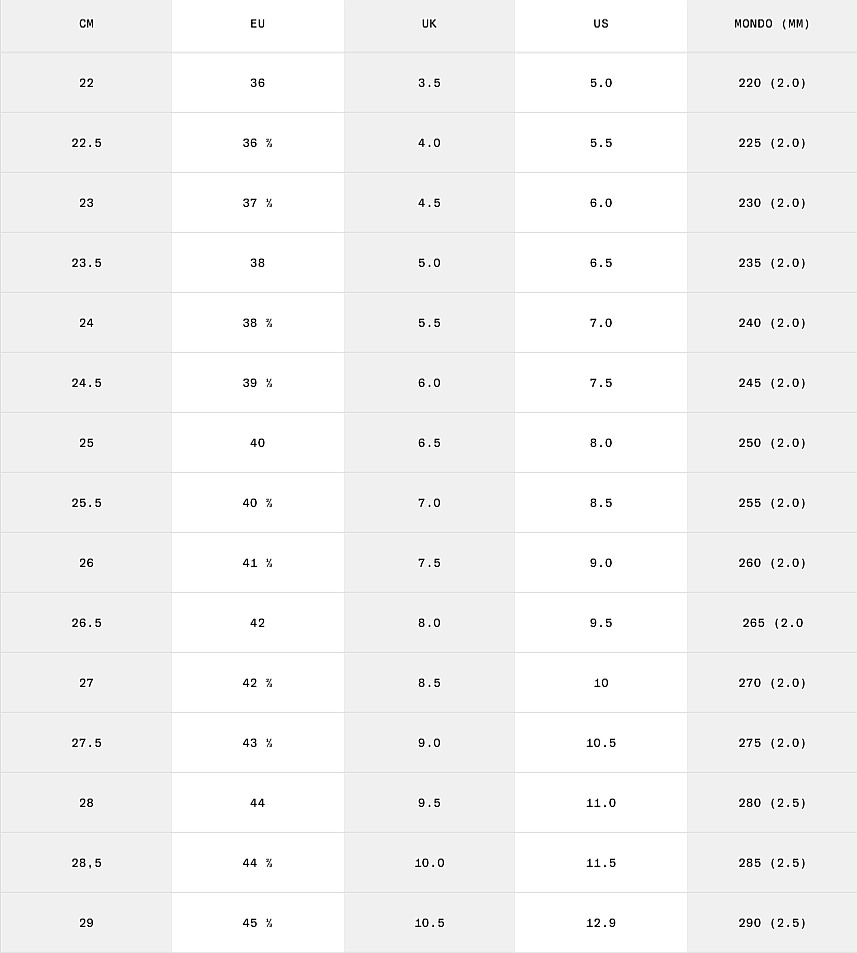Click Mondo 280 (2.5) cell
This screenshot has height=953, width=857.
(772, 803)
